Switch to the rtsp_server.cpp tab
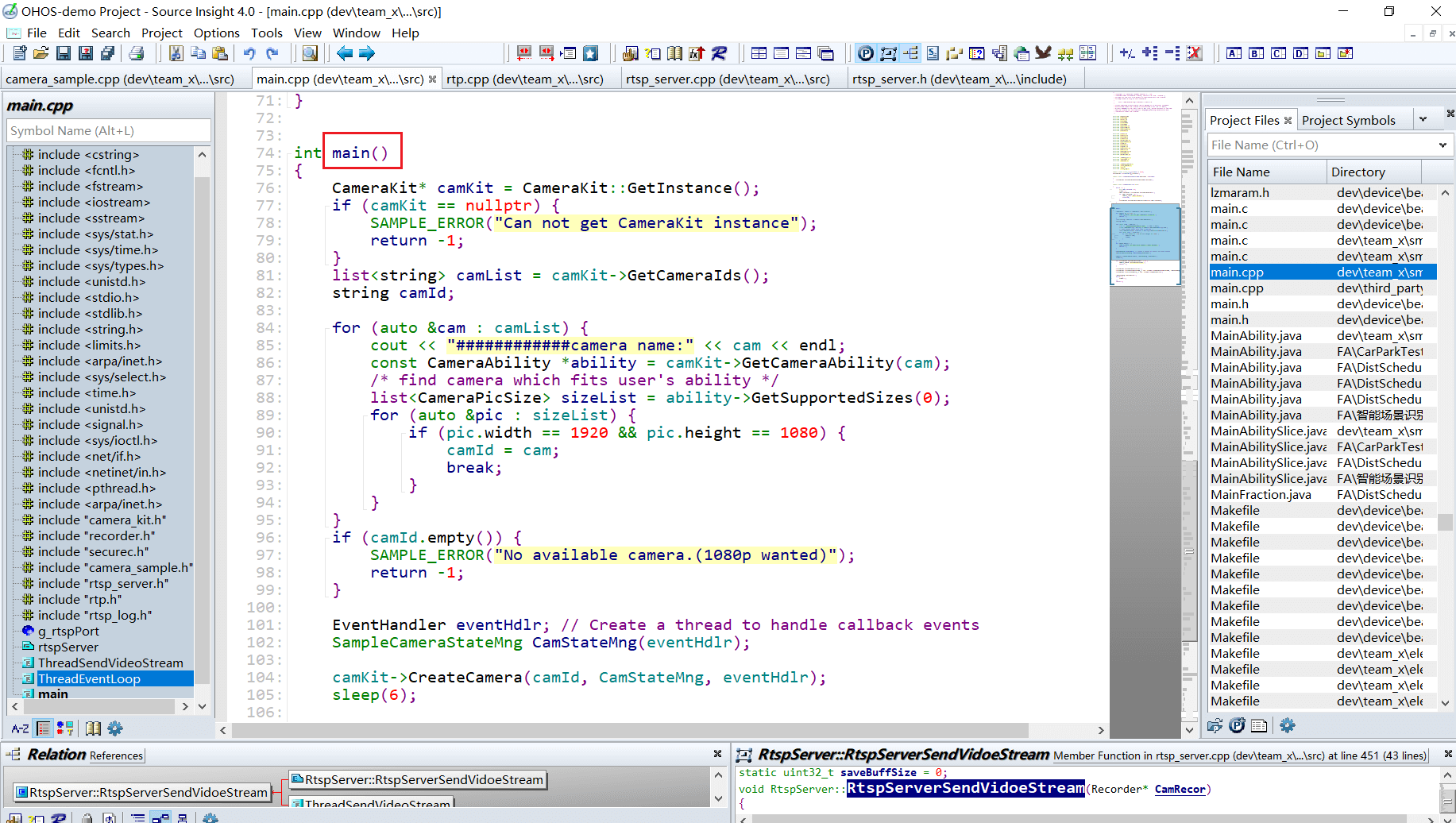The height and width of the screenshot is (823, 1456). (727, 79)
